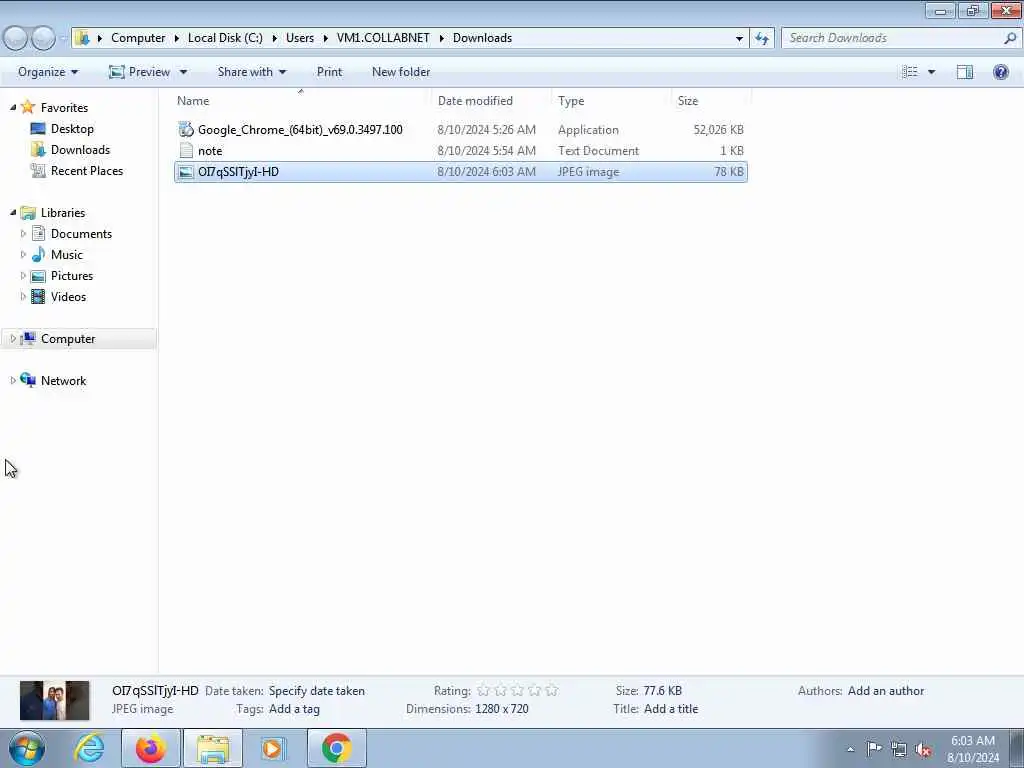Launch Firefox from the taskbar
1024x768 pixels.
[x=151, y=748]
